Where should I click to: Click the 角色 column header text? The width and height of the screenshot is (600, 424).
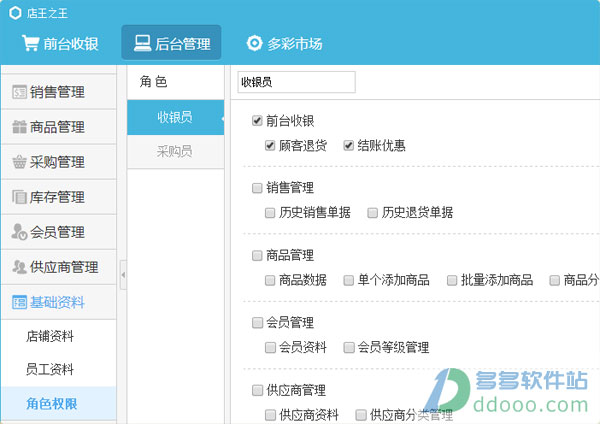(153, 82)
